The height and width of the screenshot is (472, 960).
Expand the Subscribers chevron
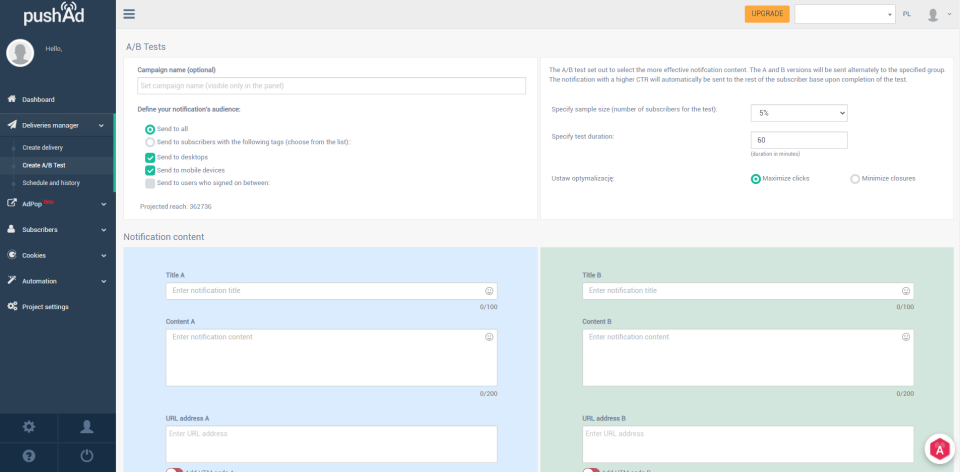click(x=103, y=230)
